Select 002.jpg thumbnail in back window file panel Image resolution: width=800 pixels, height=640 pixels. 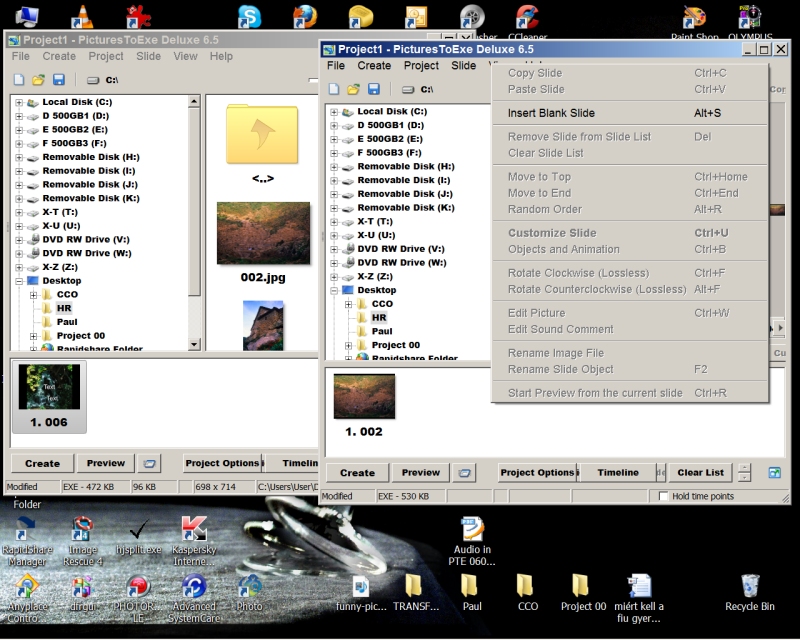[263, 233]
